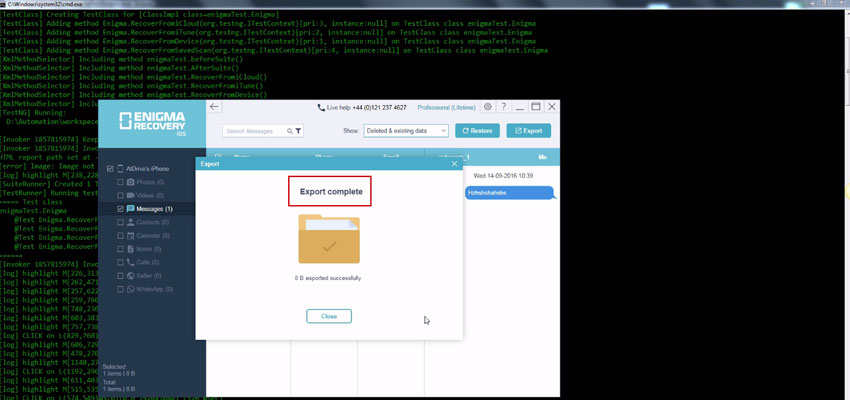Click the Contacts person icon
This screenshot has width=850, height=400.
[131, 222]
